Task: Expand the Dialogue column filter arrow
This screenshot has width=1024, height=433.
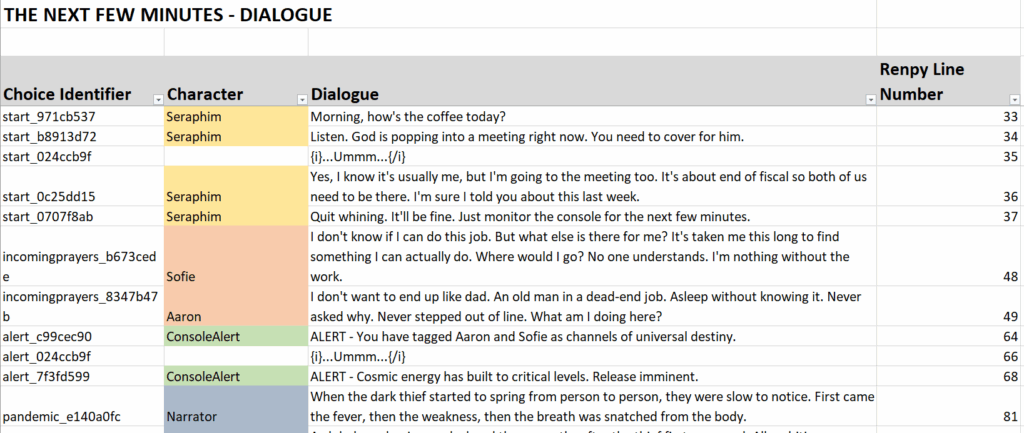Action: [x=867, y=98]
